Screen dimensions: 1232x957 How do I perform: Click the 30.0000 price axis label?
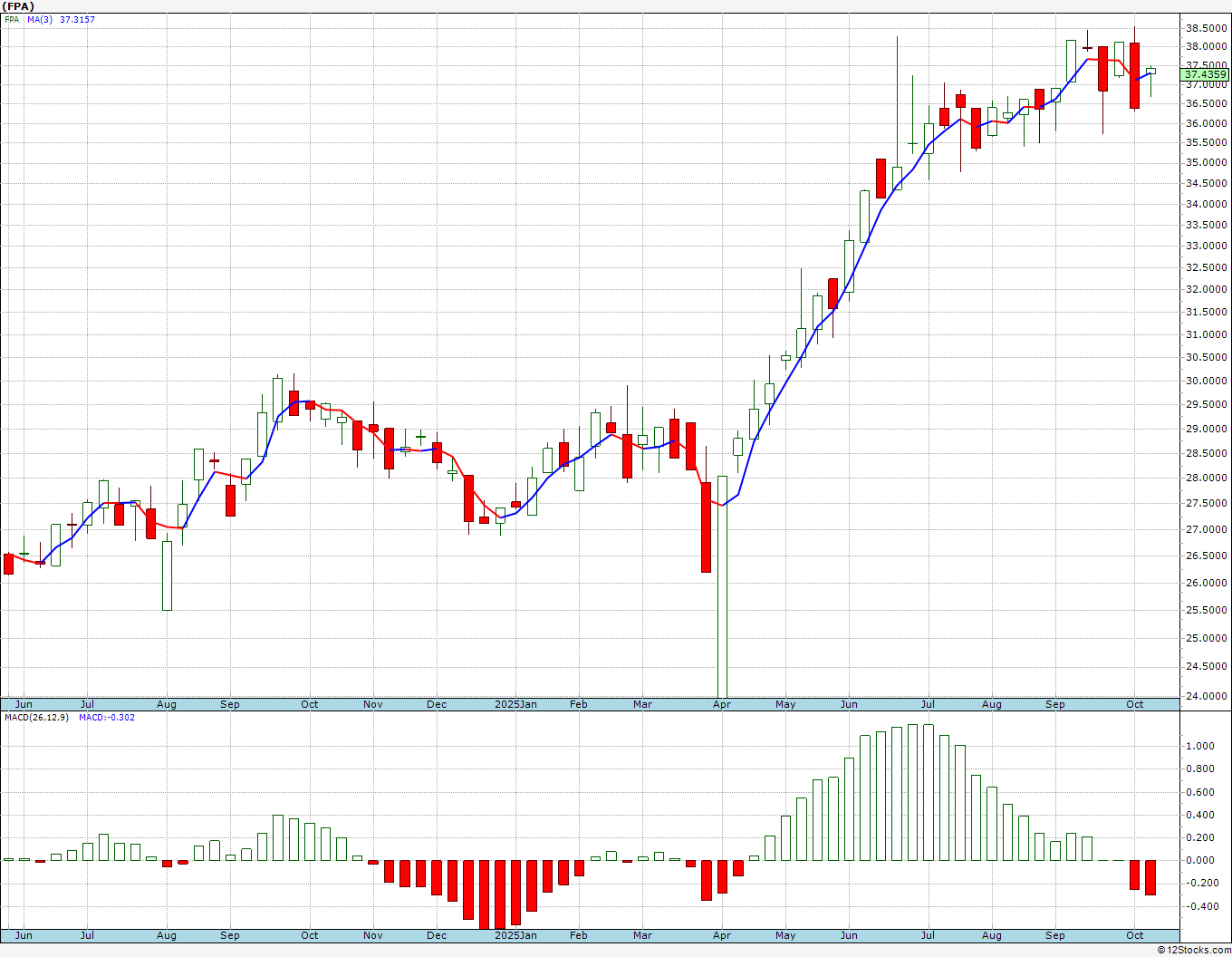click(1207, 382)
